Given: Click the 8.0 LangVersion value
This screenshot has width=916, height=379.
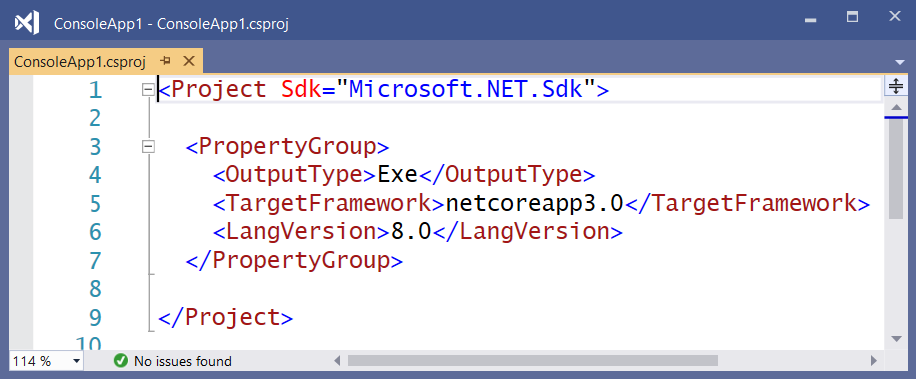Looking at the screenshot, I should point(411,232).
